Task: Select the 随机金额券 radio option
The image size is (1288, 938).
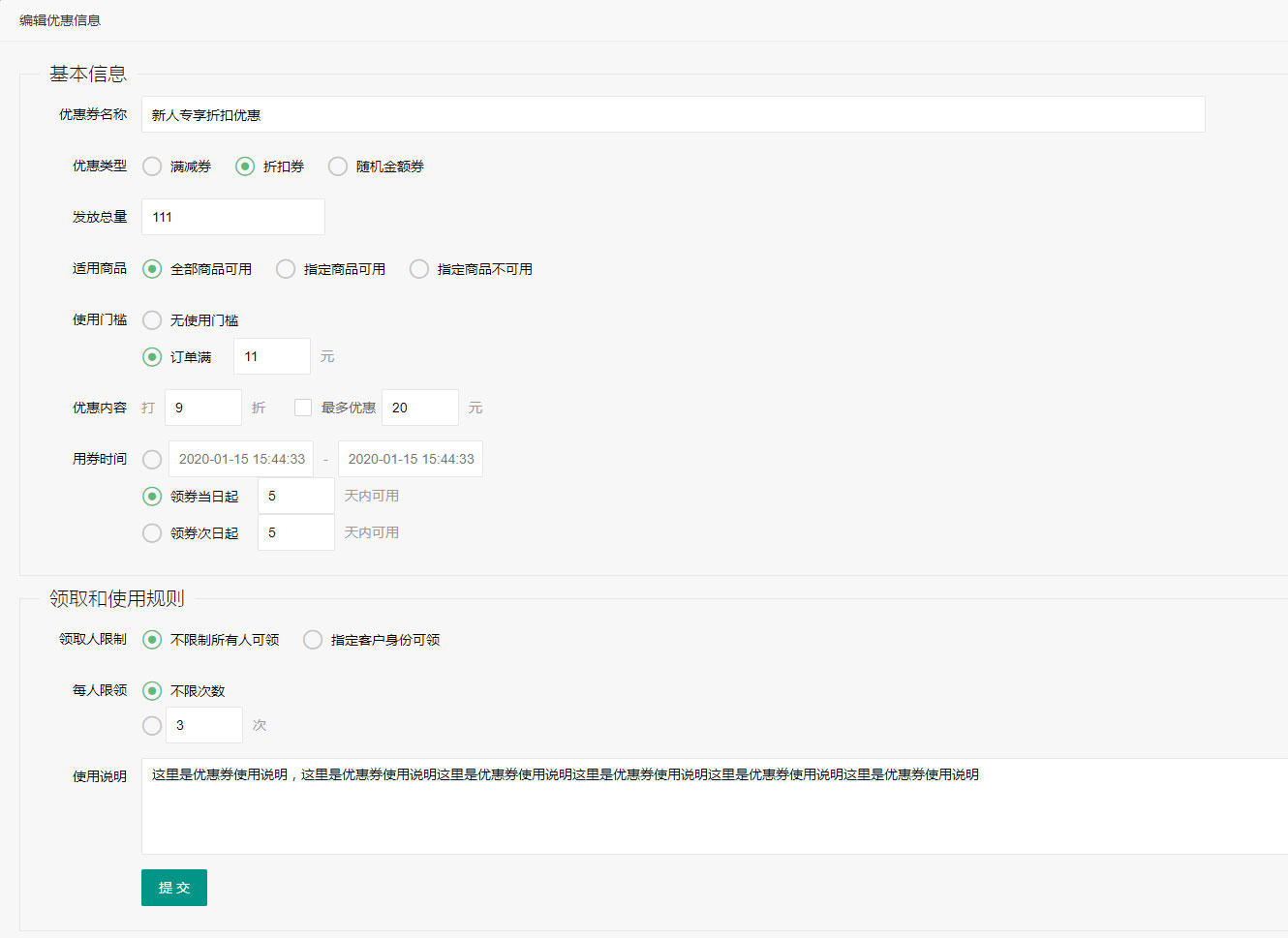Action: point(338,166)
